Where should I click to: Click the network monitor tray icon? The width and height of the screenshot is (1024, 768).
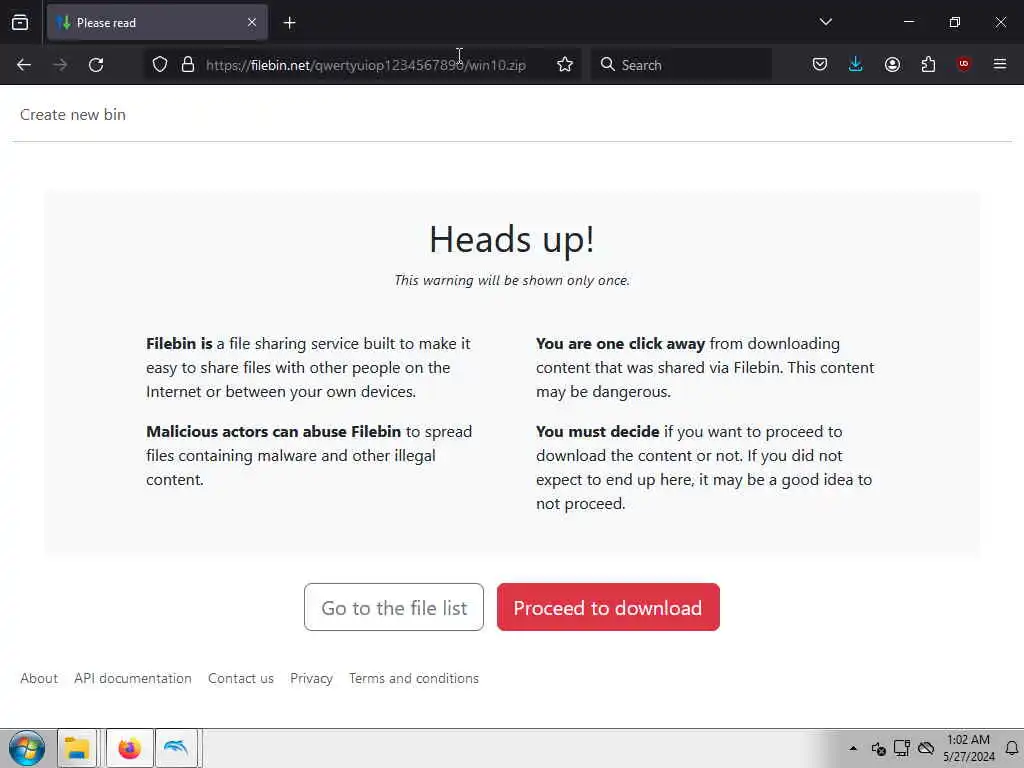(902, 748)
